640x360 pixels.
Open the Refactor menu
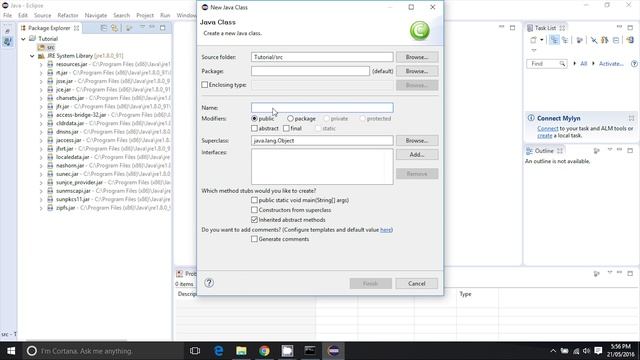coord(68,15)
